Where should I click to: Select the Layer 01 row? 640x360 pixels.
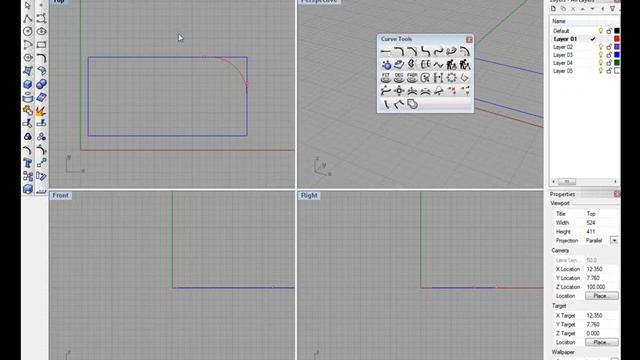(x=585, y=39)
